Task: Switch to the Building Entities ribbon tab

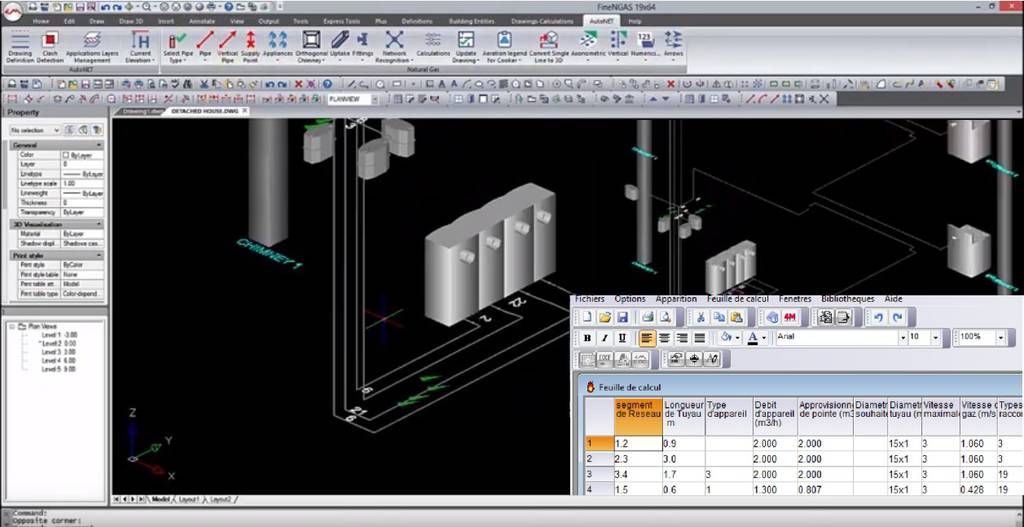Action: (472, 21)
